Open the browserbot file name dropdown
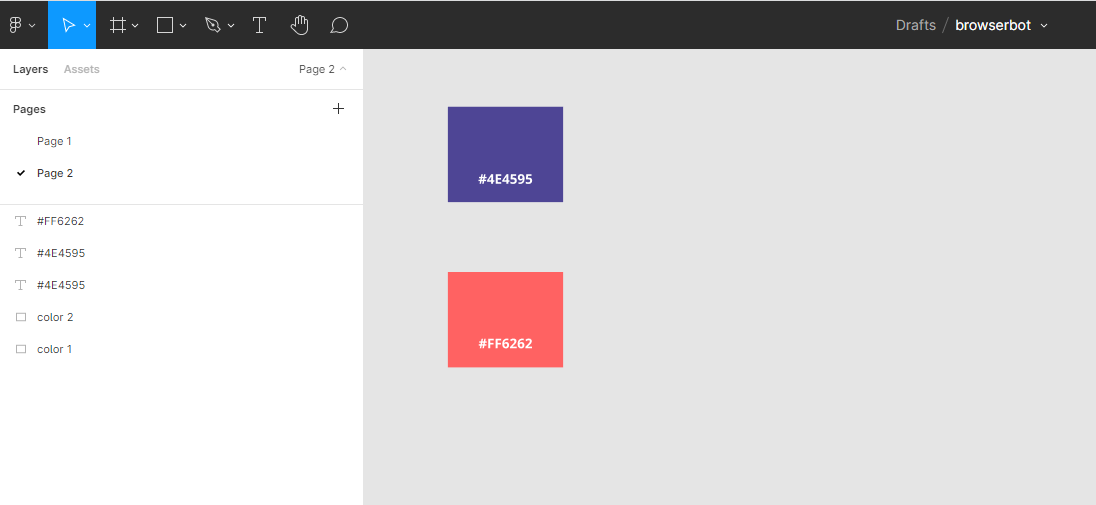The height and width of the screenshot is (505, 1096). pos(1044,26)
